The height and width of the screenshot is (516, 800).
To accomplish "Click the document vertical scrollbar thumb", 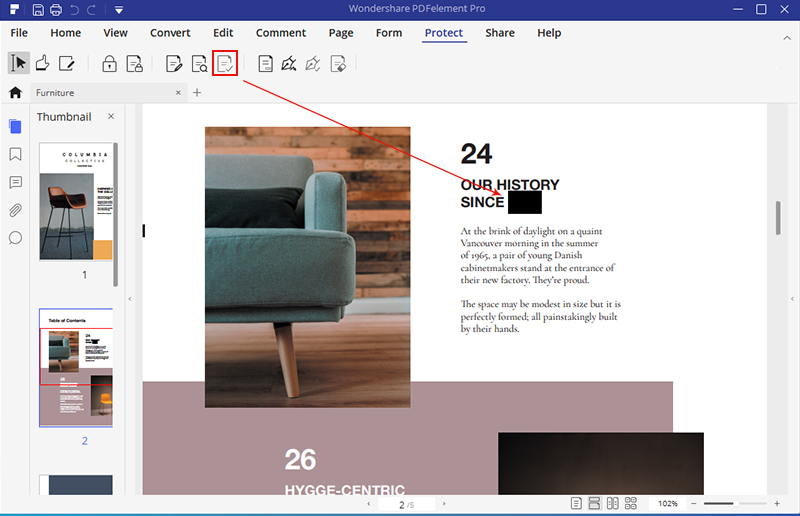I will (x=778, y=217).
